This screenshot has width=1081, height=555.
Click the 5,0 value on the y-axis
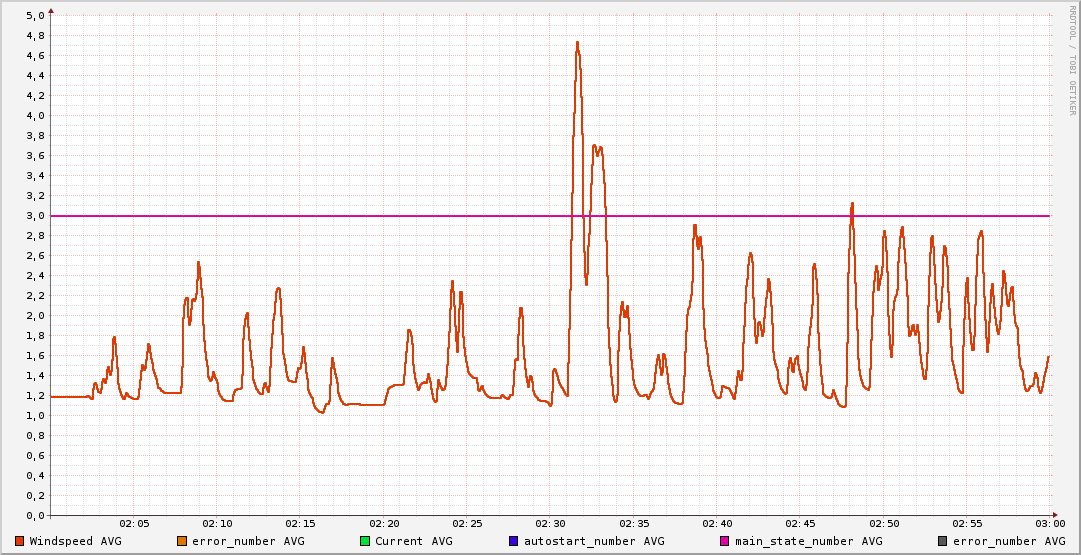34,16
